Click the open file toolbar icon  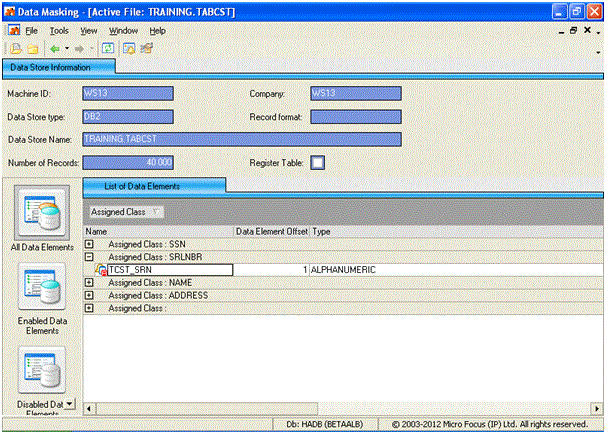click(15, 48)
